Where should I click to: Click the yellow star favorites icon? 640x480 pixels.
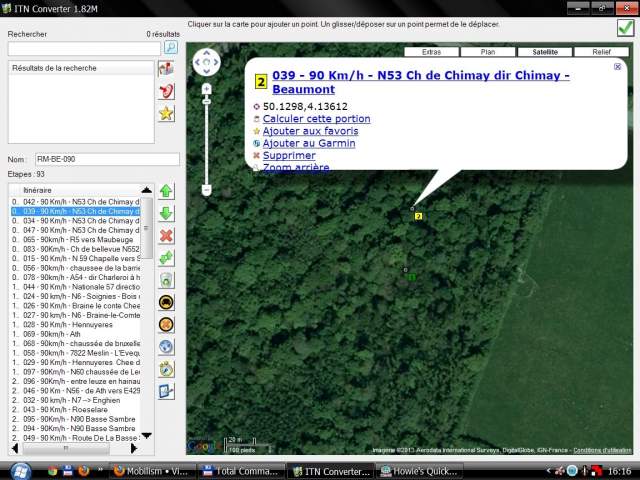coord(166,113)
